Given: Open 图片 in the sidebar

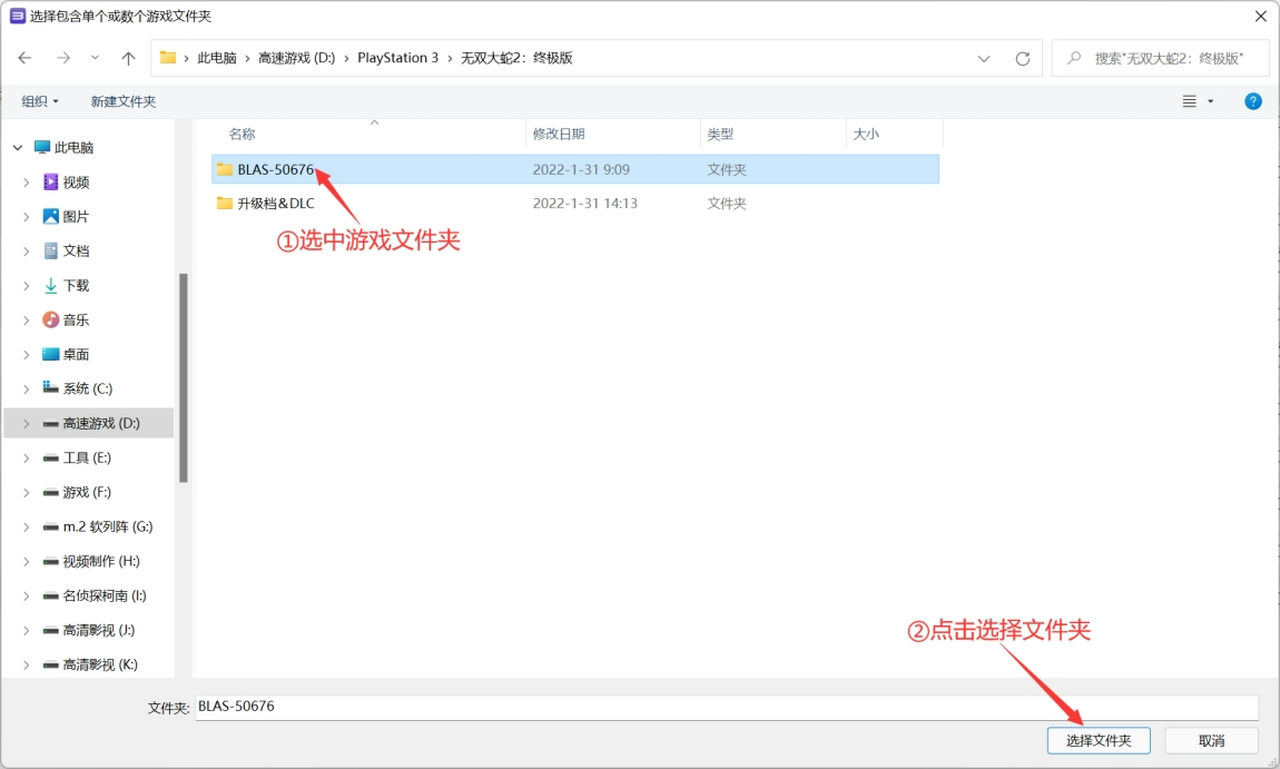Looking at the screenshot, I should pyautogui.click(x=76, y=216).
